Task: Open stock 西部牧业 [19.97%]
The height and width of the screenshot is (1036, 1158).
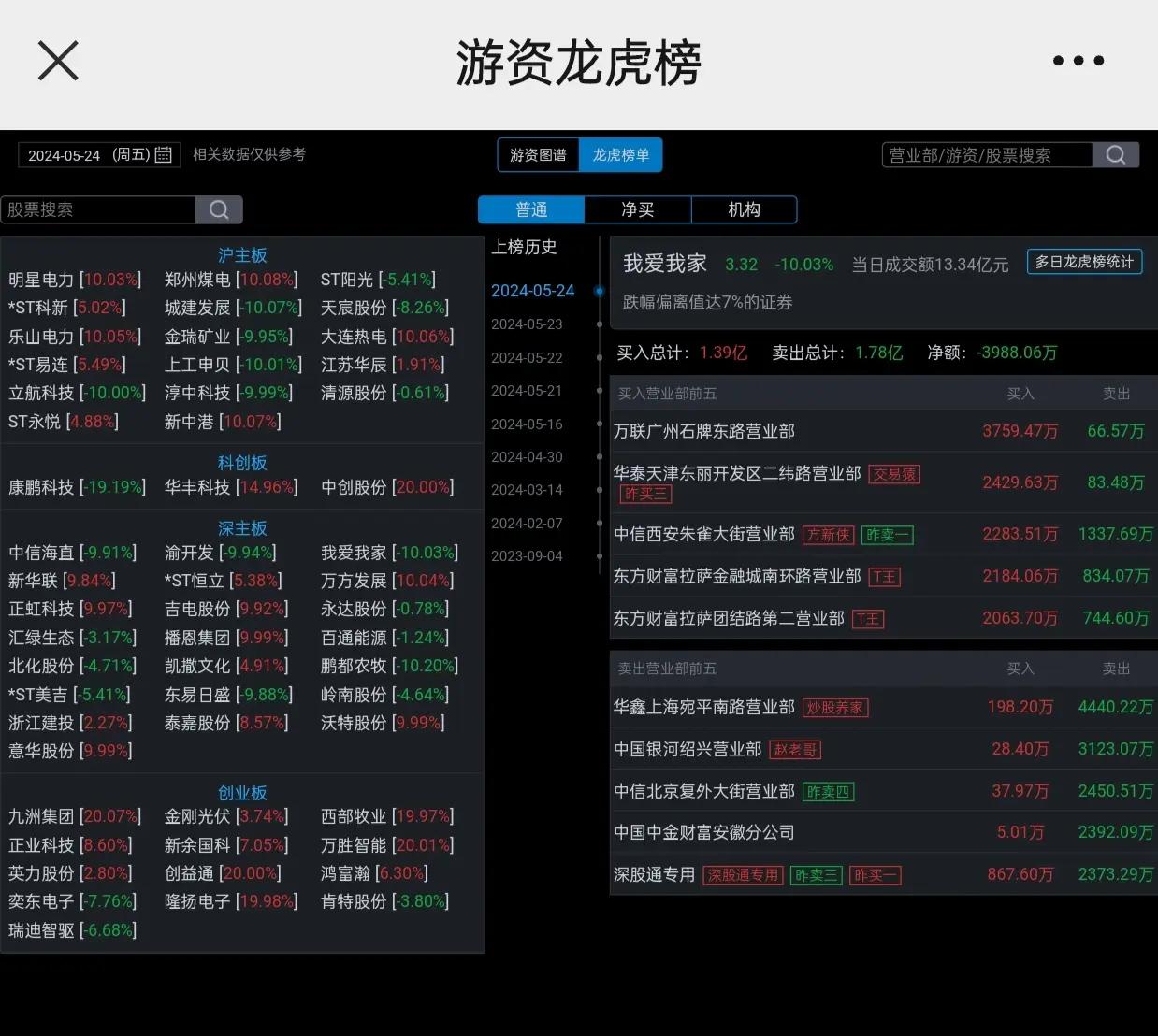Action: pos(387,816)
